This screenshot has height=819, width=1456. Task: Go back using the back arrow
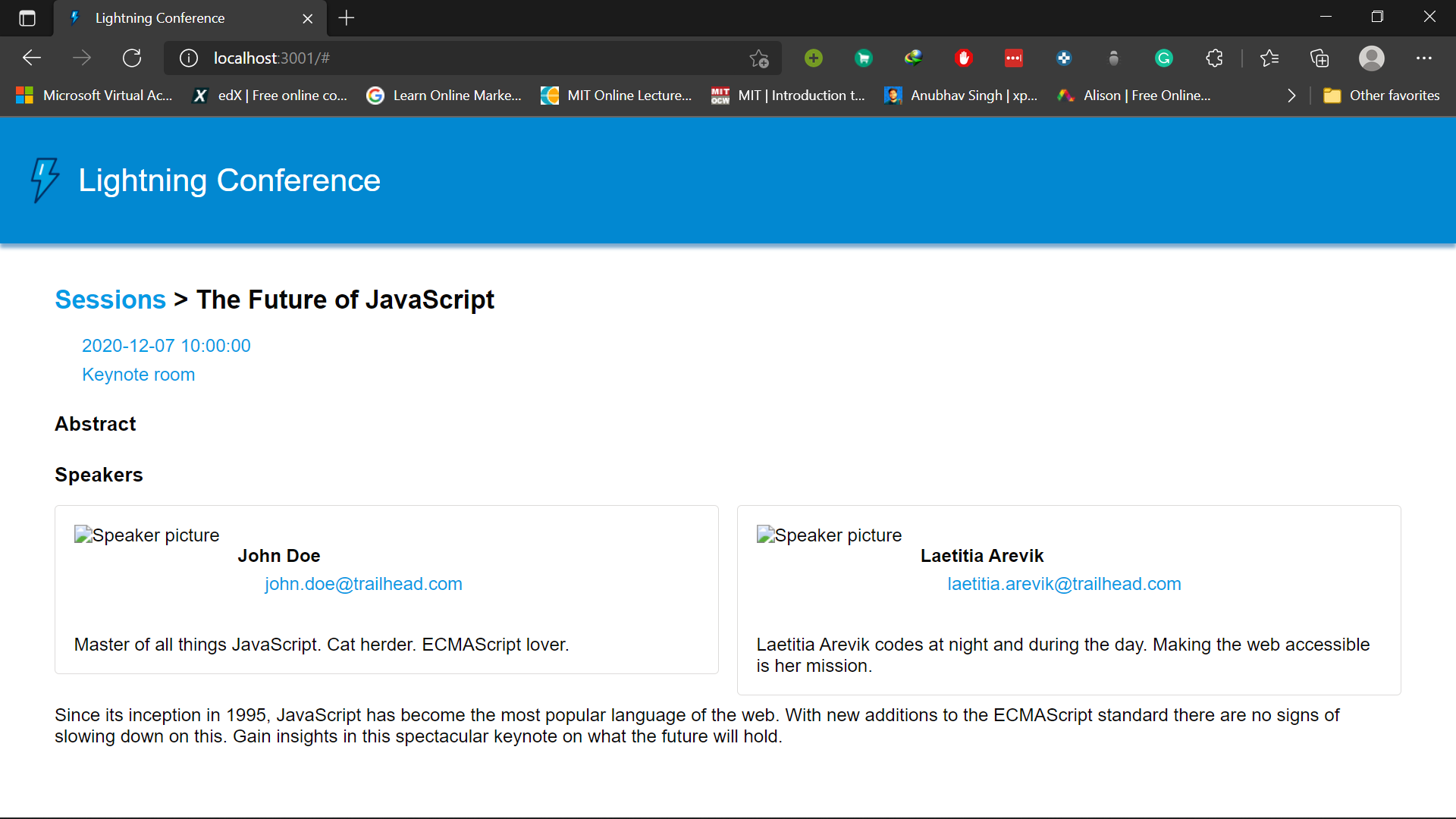click(x=32, y=58)
